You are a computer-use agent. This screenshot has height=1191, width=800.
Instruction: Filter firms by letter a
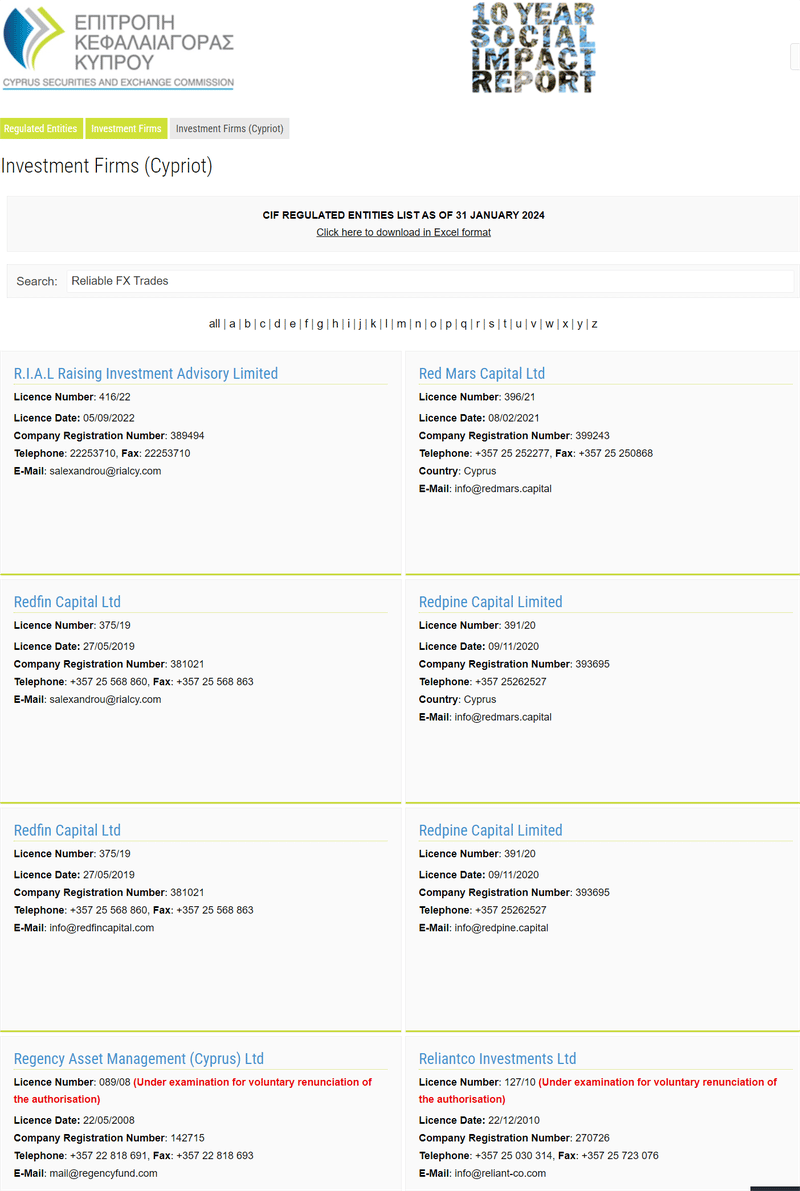(x=232, y=324)
